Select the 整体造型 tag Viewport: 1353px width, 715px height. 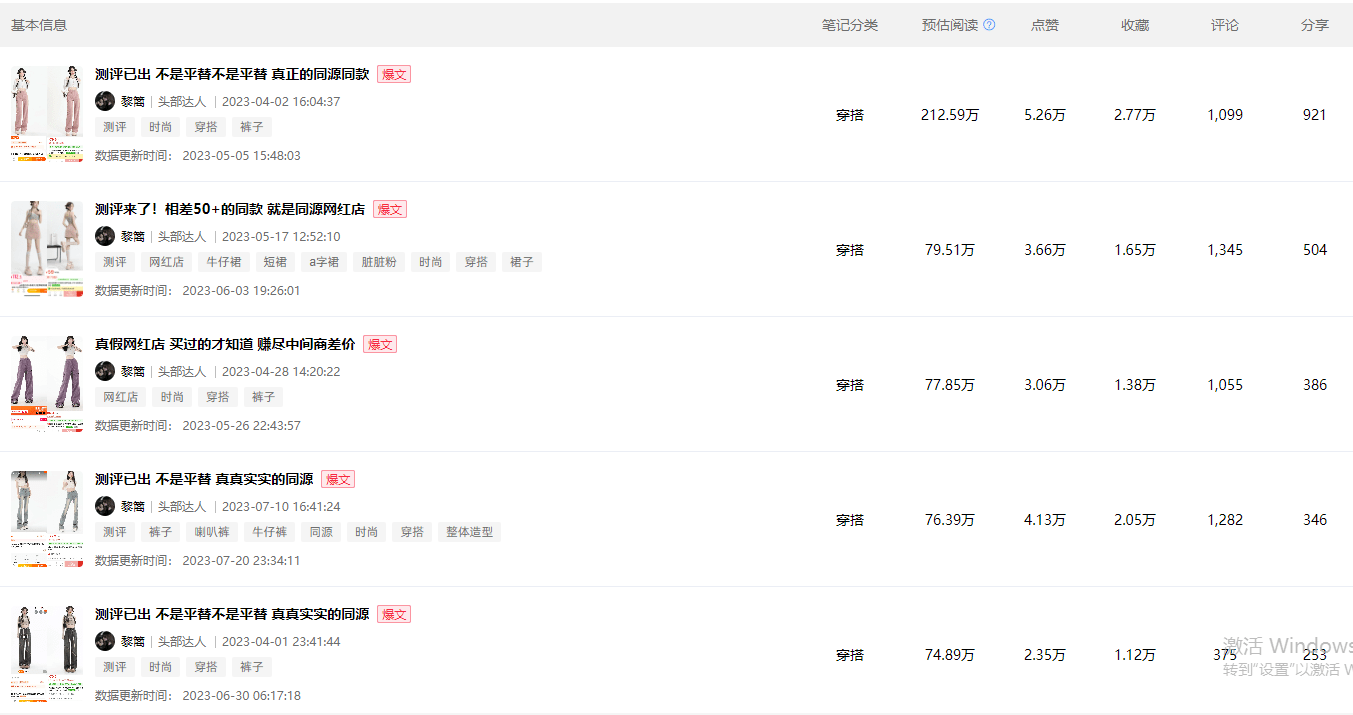coord(469,532)
